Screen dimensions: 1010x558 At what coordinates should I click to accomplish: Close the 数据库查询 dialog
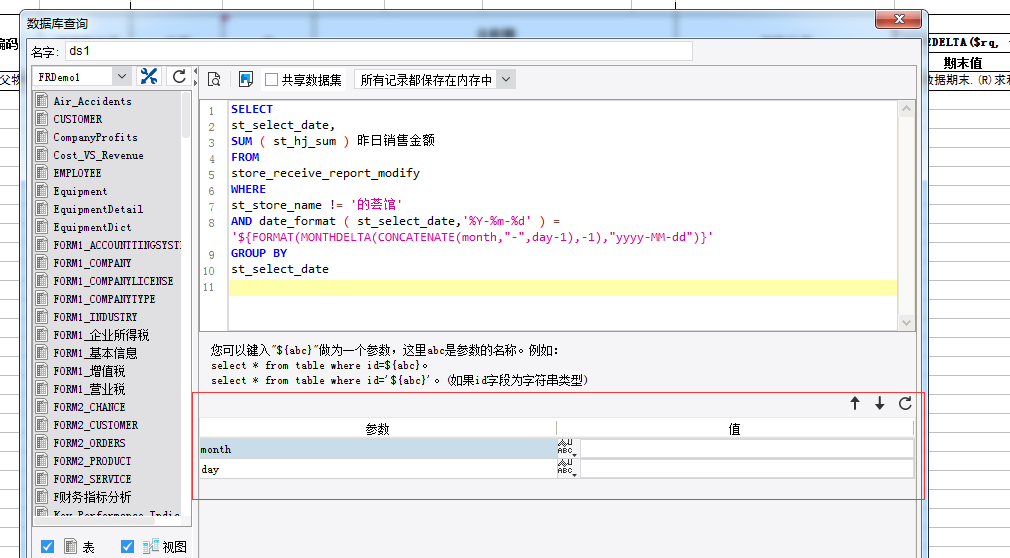899,19
